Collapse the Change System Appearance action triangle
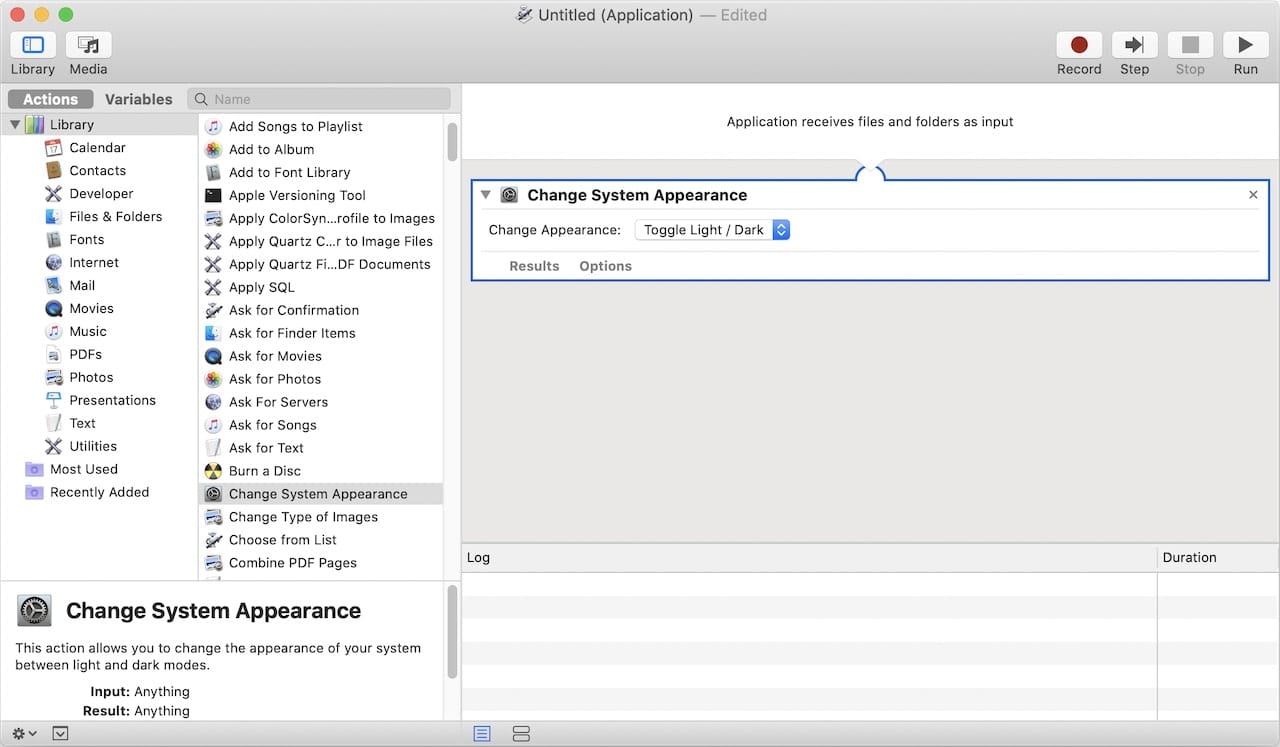 (486, 195)
